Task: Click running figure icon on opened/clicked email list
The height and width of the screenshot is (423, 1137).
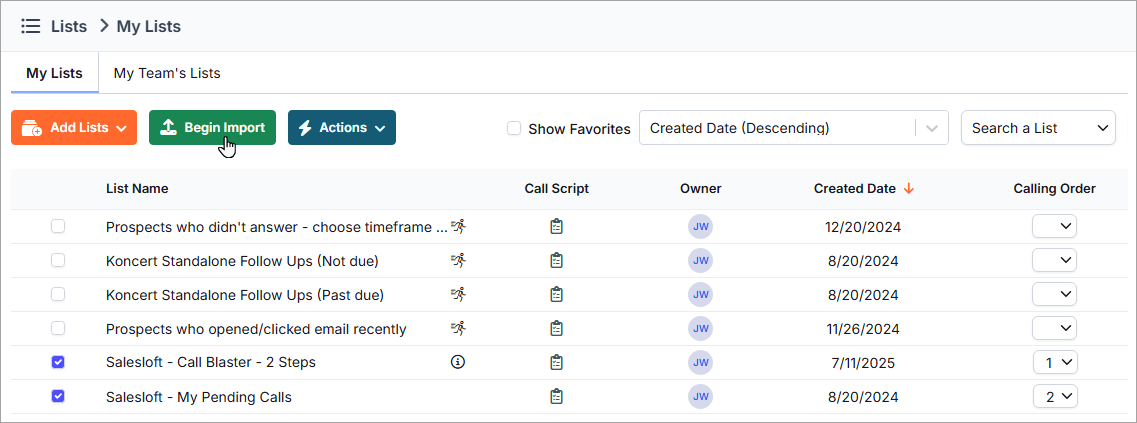Action: tap(458, 328)
